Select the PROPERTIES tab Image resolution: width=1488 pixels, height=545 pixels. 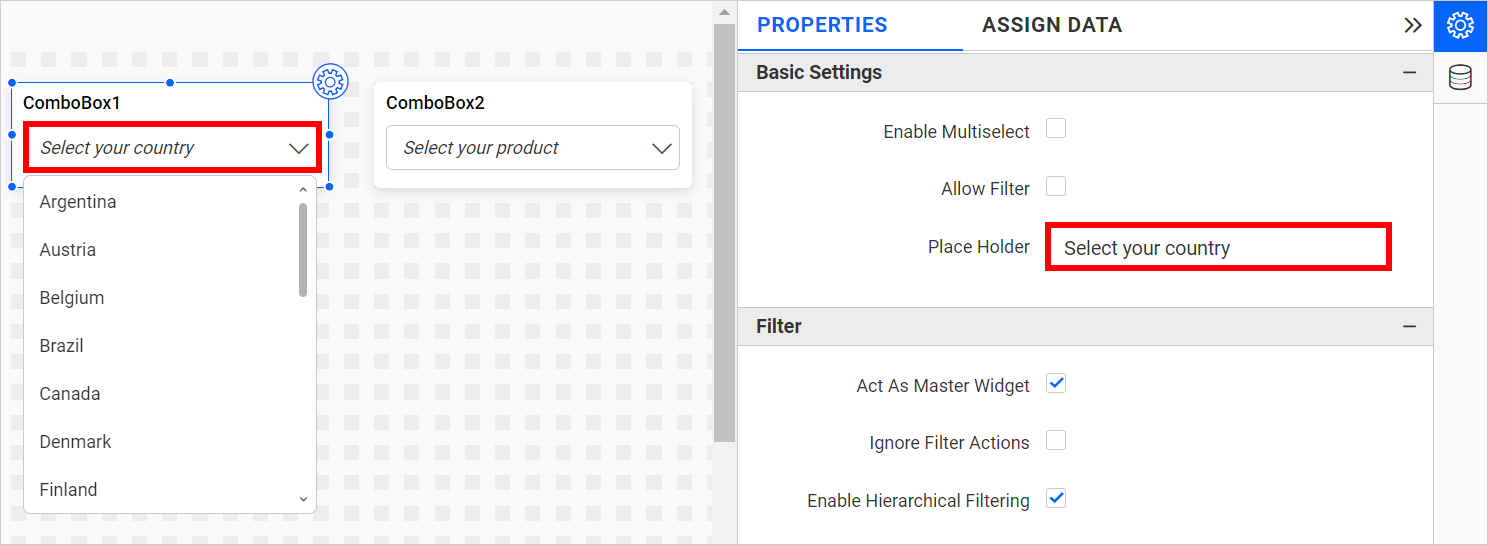pos(822,26)
